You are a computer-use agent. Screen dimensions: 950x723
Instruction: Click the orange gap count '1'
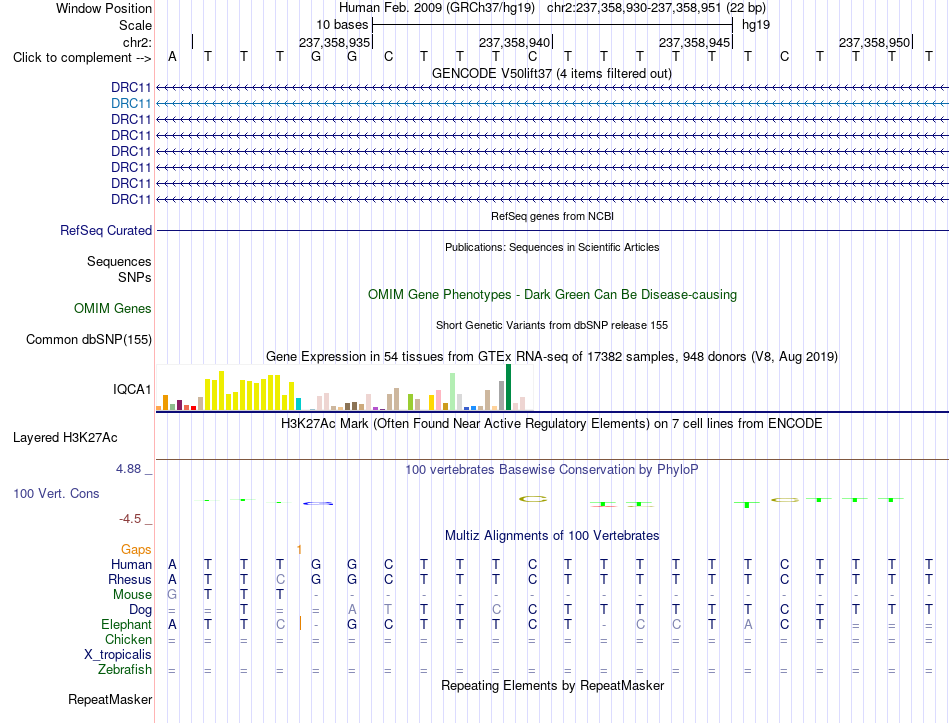pos(299,549)
